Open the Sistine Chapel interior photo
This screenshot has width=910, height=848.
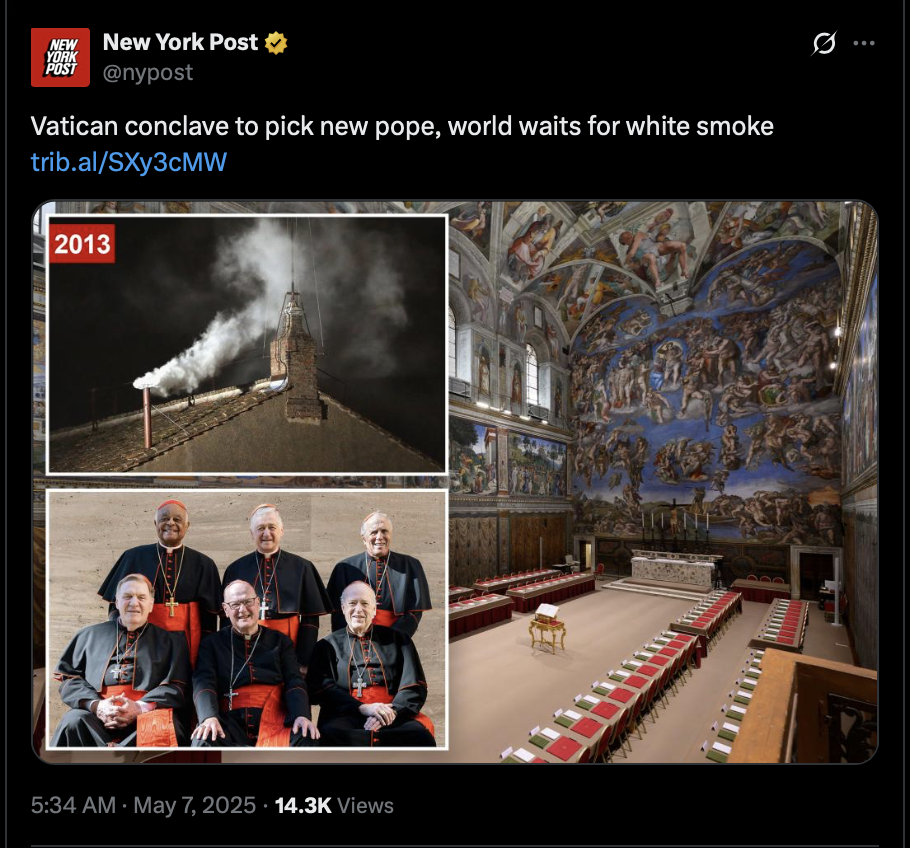[x=662, y=482]
